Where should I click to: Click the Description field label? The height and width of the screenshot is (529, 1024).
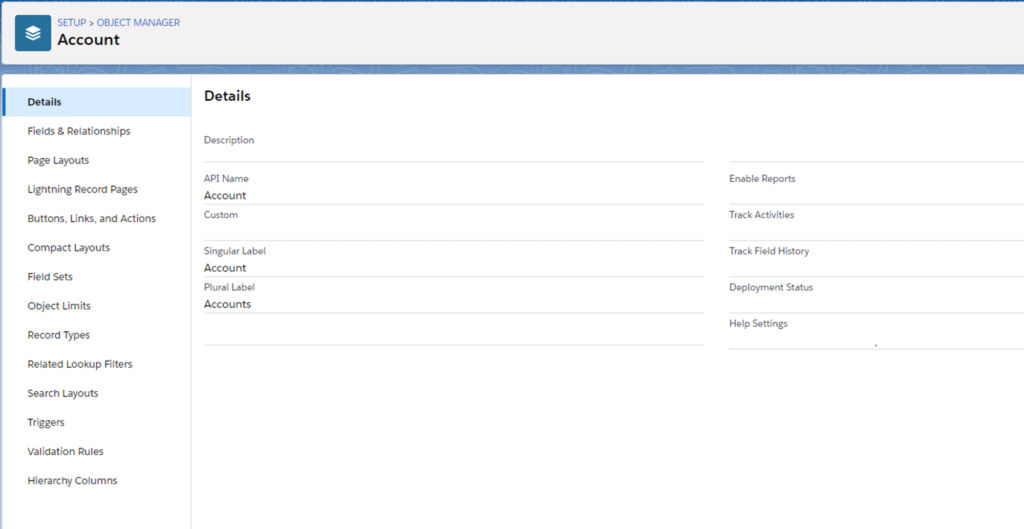tap(229, 140)
